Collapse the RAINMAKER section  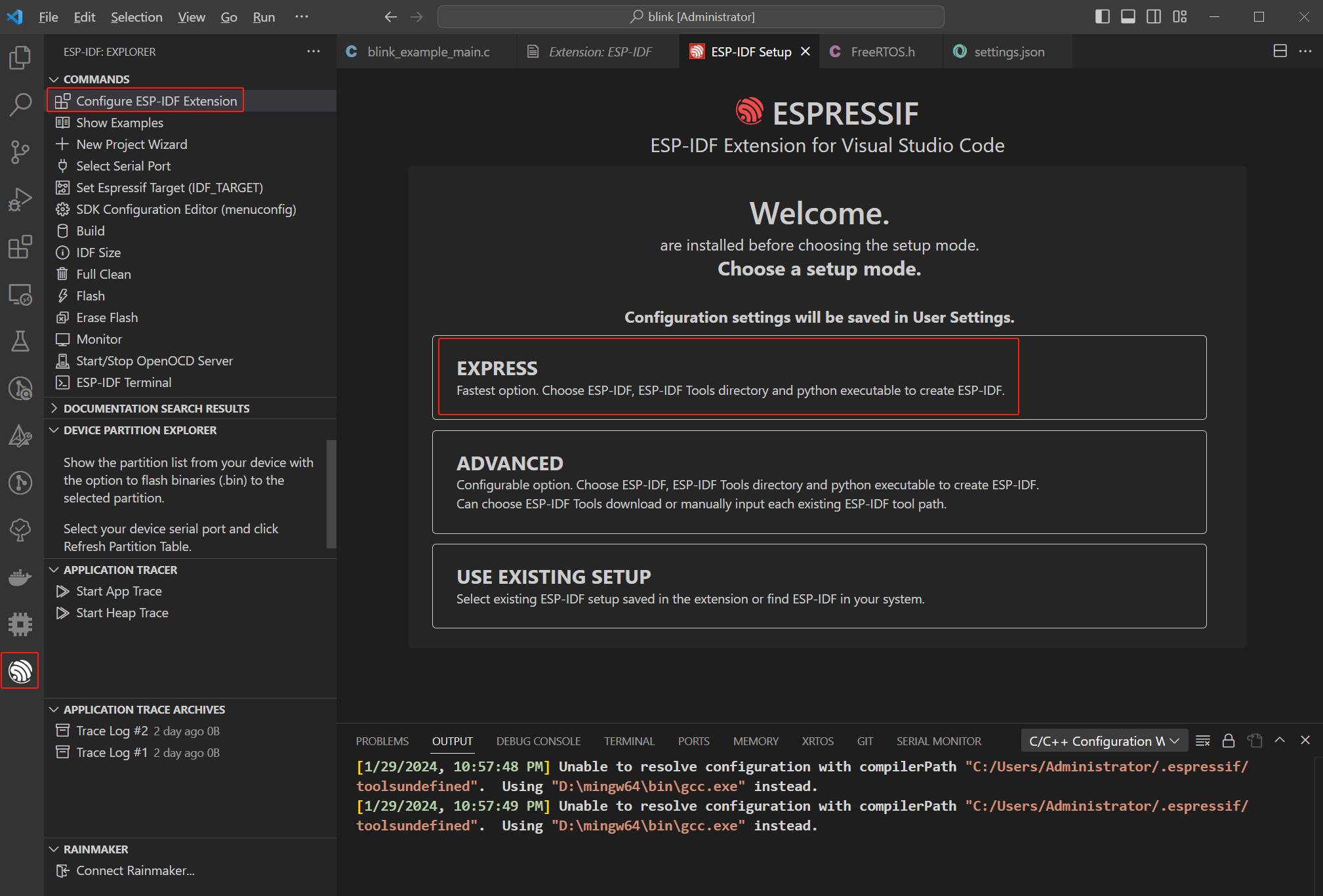[x=190, y=849]
